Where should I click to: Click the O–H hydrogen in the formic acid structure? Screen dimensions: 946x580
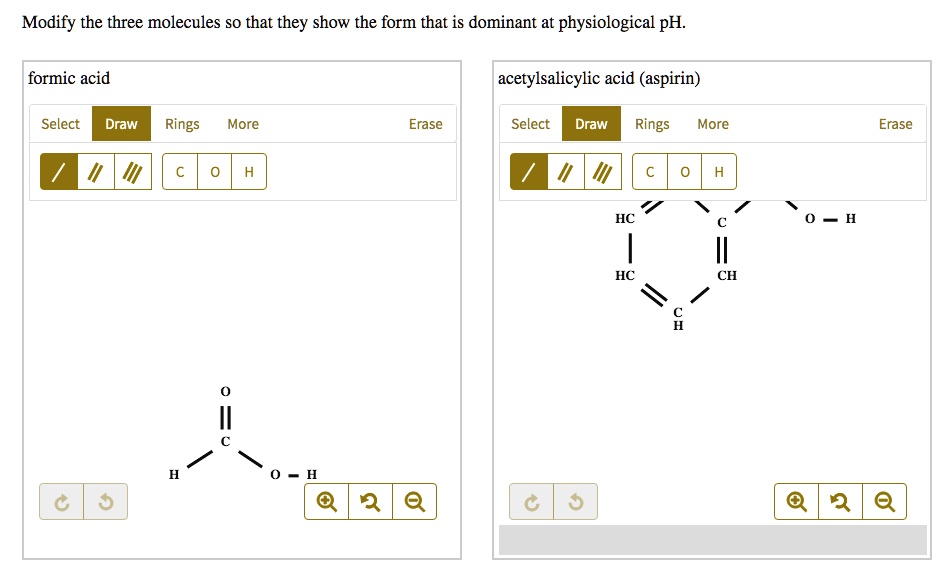click(x=311, y=474)
